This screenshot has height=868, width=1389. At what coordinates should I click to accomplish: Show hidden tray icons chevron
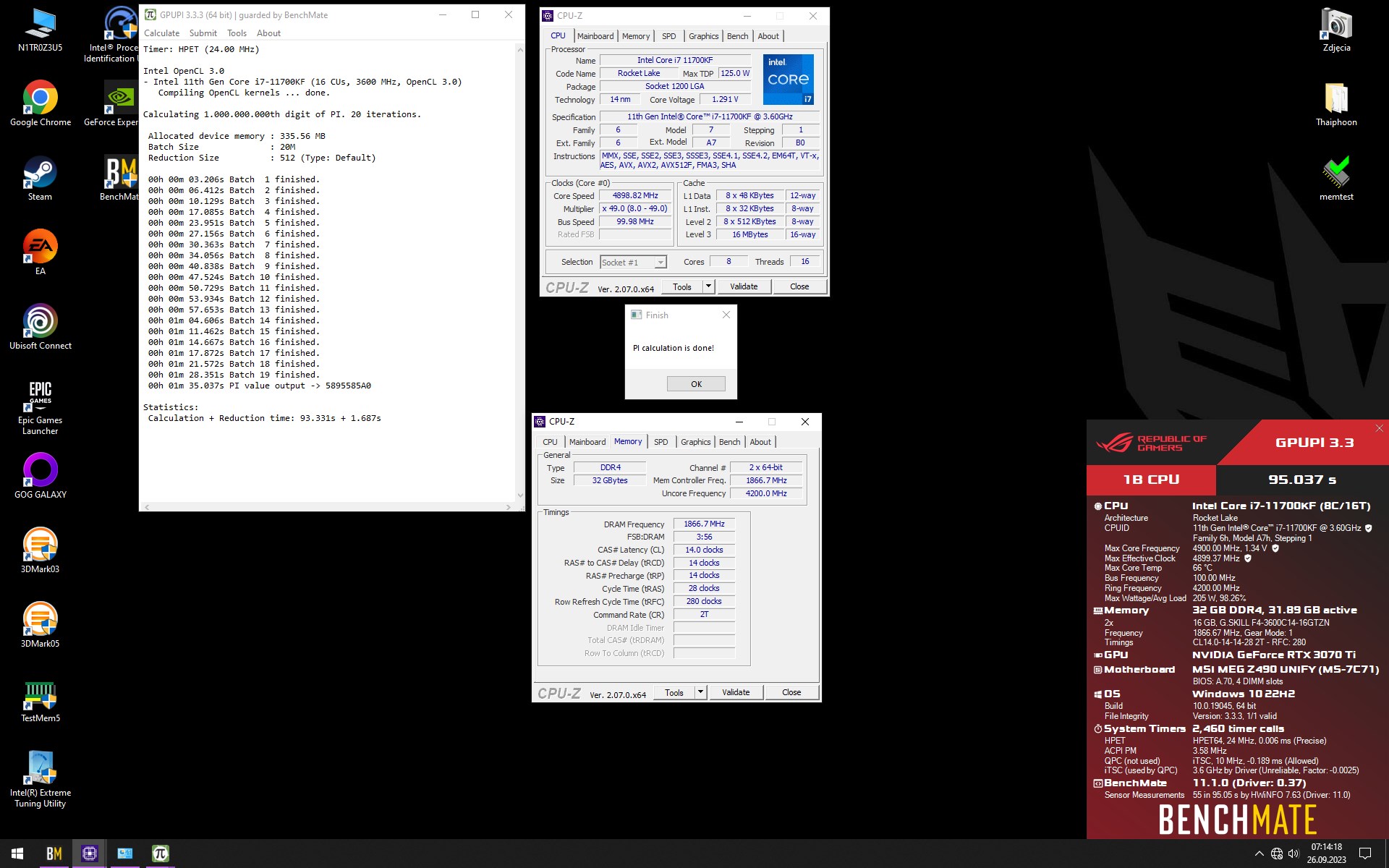(1260, 854)
